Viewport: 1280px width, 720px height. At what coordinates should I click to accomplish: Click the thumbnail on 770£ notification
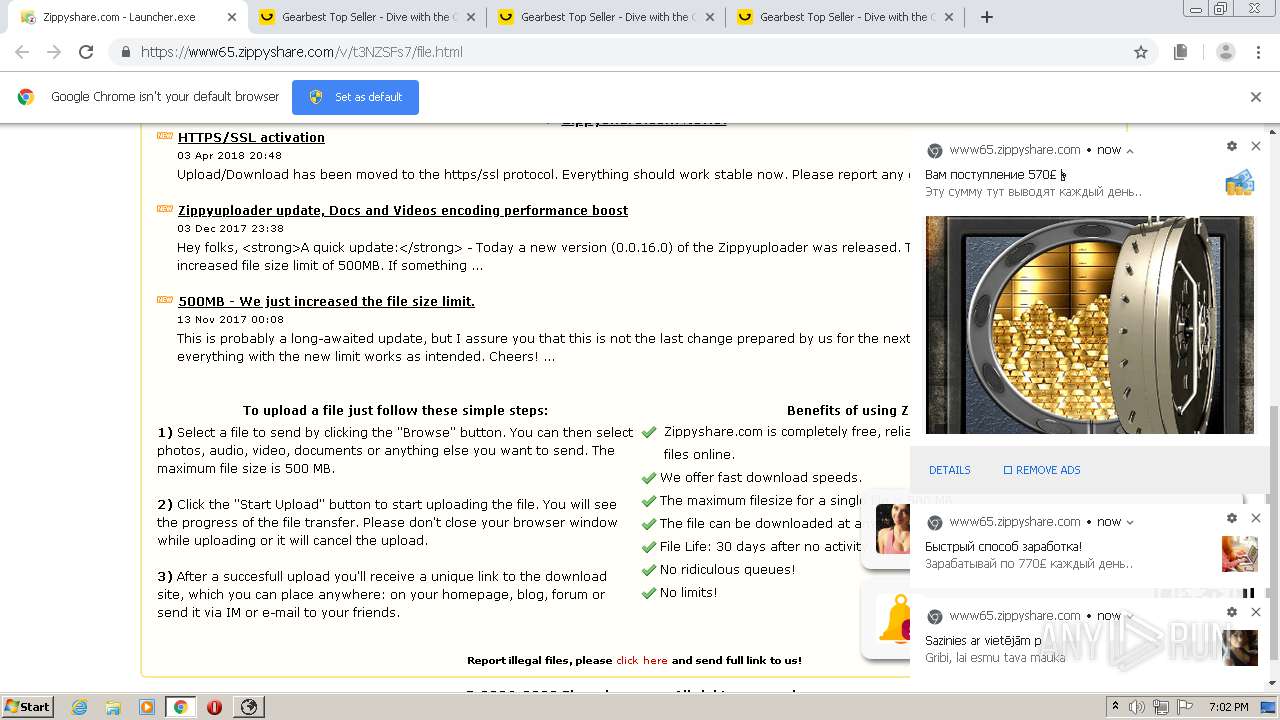click(1240, 554)
